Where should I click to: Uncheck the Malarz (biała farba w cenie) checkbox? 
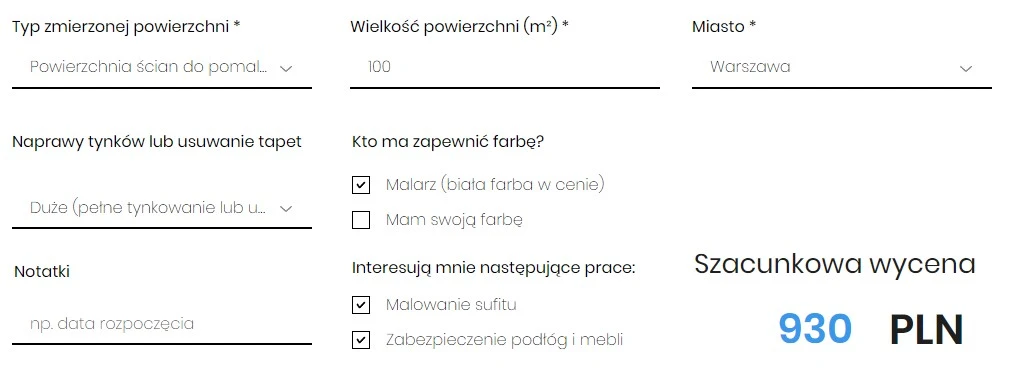[361, 185]
